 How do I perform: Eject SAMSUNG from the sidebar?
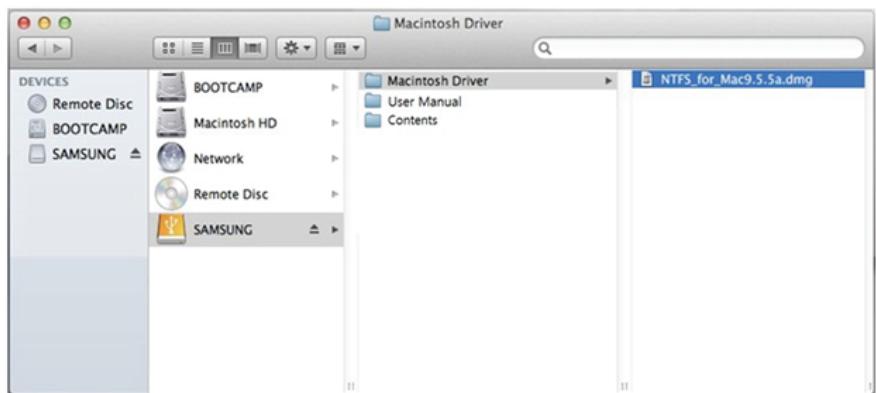click(135, 154)
